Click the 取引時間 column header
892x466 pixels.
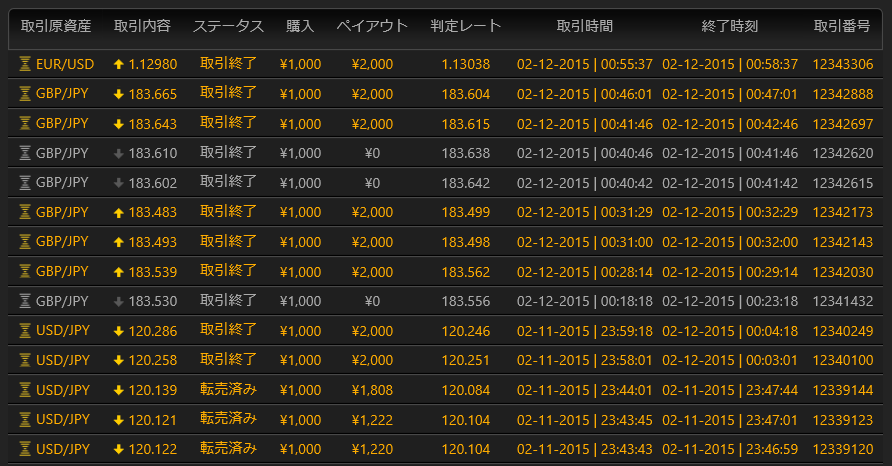[584, 26]
